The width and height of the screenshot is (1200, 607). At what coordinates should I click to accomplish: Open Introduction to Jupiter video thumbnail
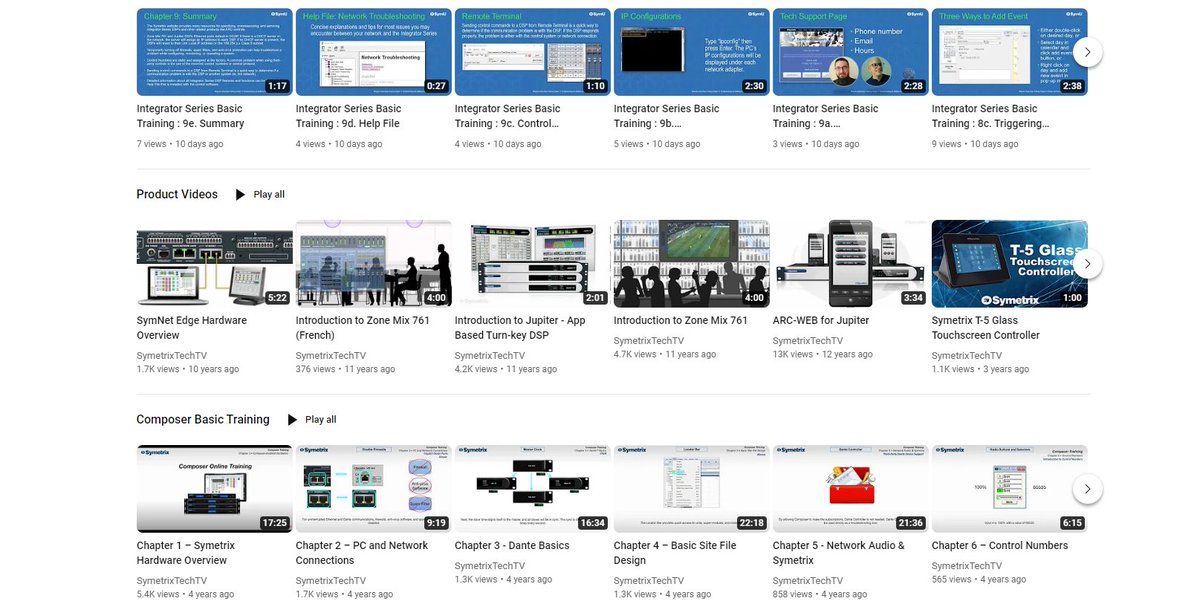533,264
